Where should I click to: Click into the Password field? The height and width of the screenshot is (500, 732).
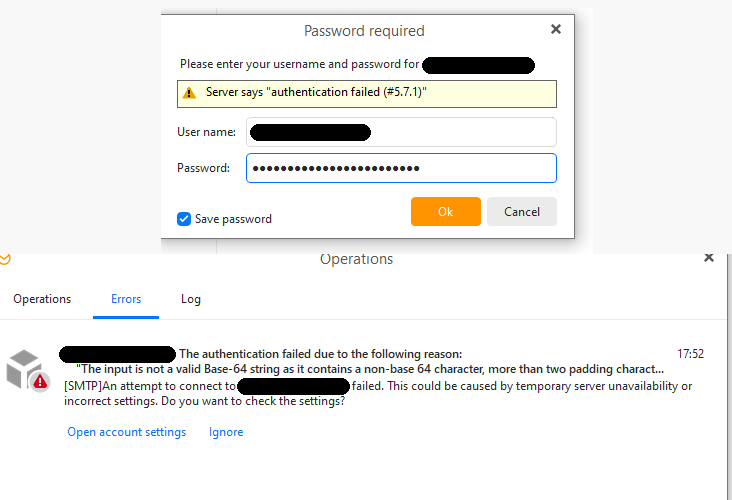coord(401,168)
